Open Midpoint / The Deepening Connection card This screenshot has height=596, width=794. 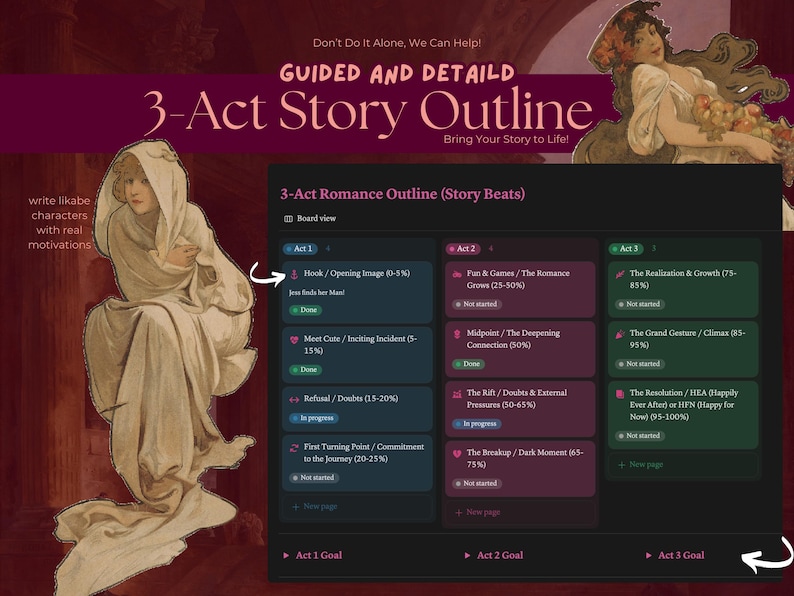point(520,349)
